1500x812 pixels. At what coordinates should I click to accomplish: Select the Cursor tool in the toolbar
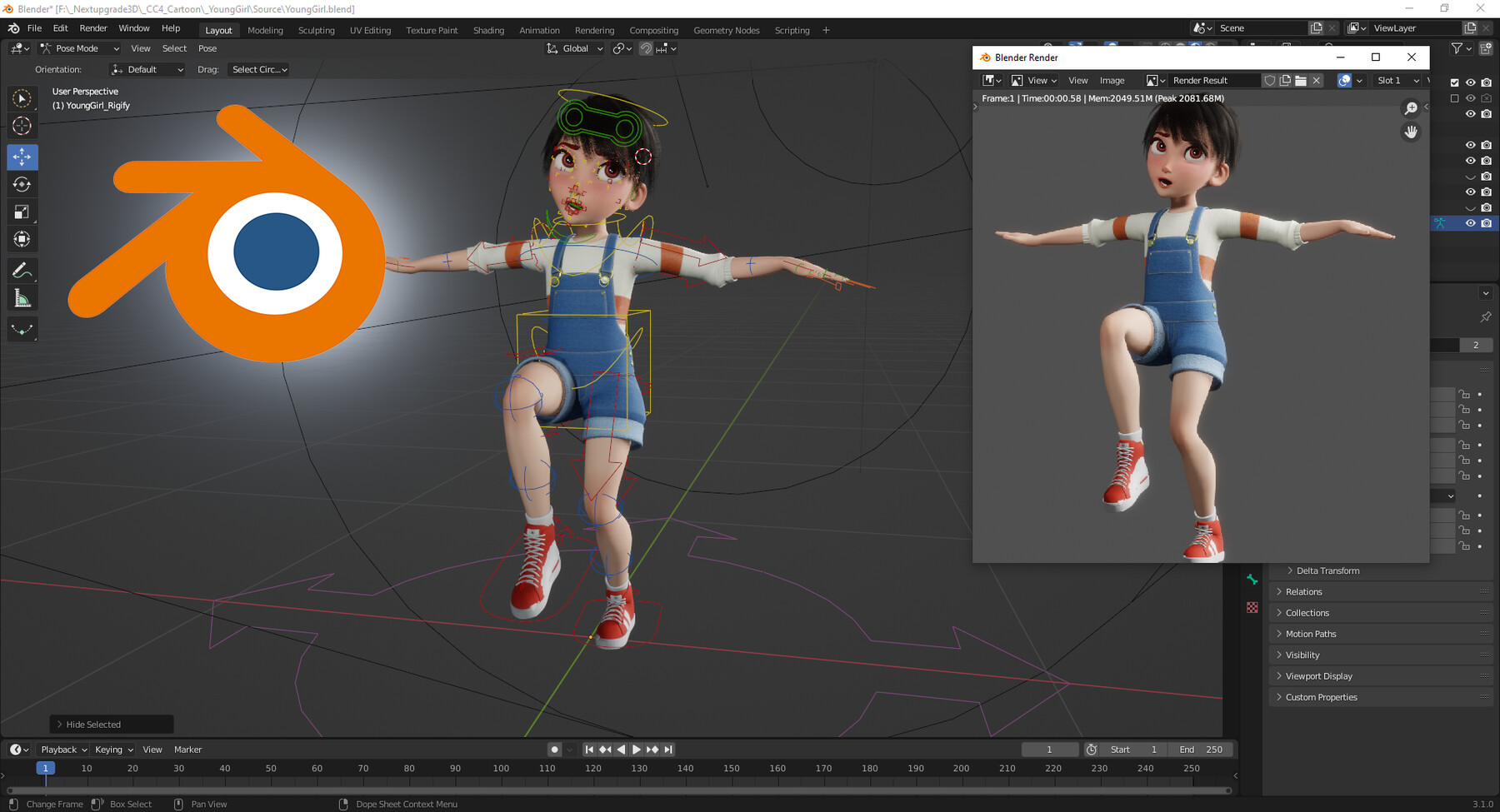[x=22, y=126]
